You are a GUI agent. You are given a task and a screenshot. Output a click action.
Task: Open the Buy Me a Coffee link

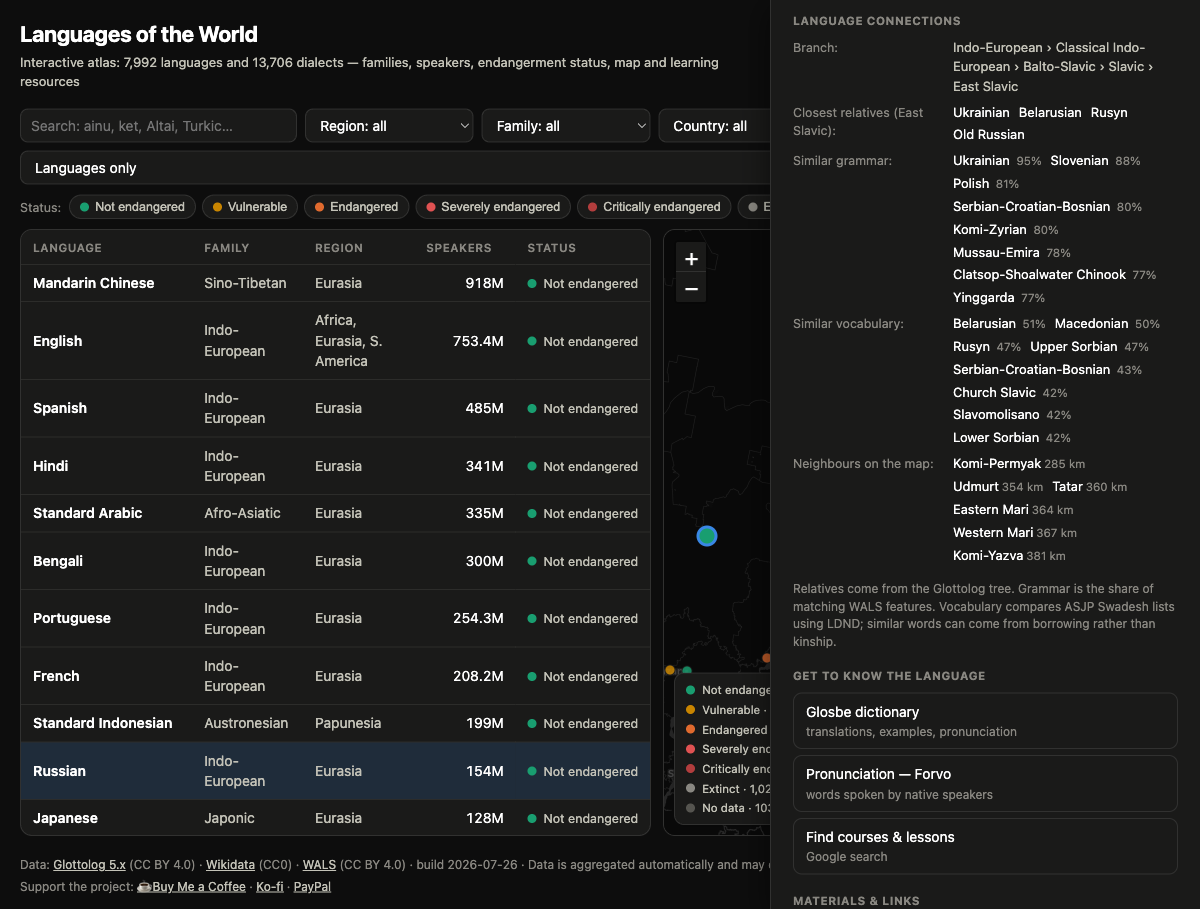point(191,886)
